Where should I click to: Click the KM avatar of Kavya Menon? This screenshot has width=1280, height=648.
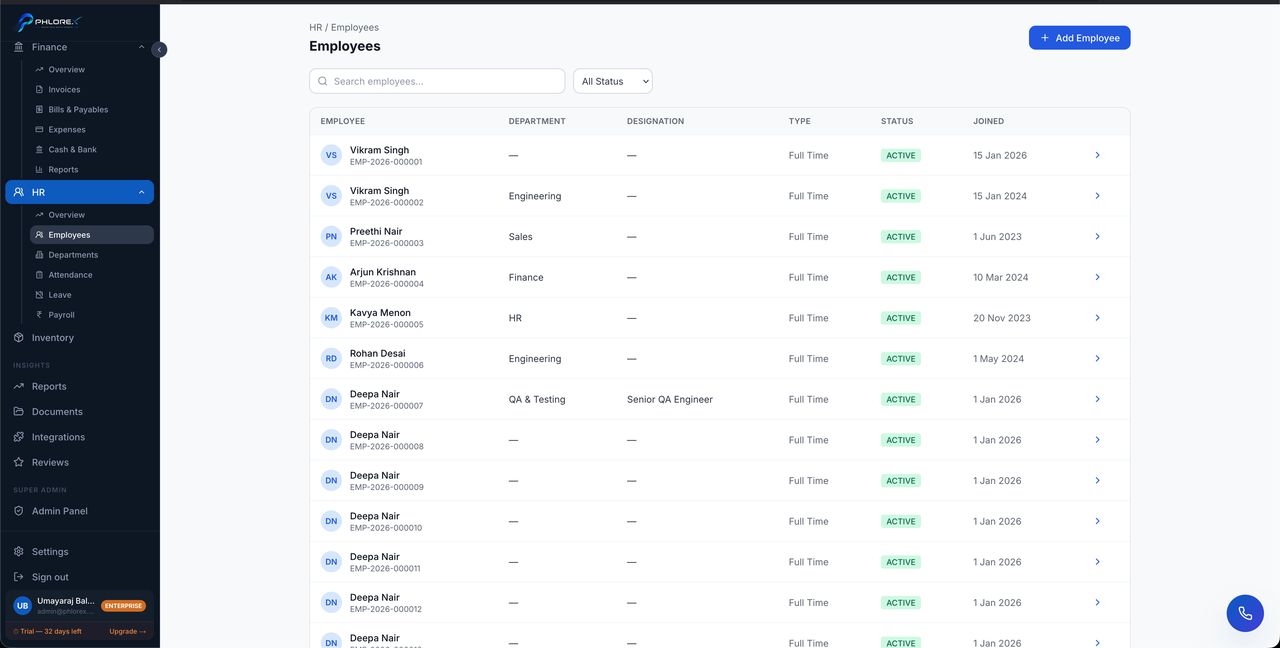[x=331, y=318]
